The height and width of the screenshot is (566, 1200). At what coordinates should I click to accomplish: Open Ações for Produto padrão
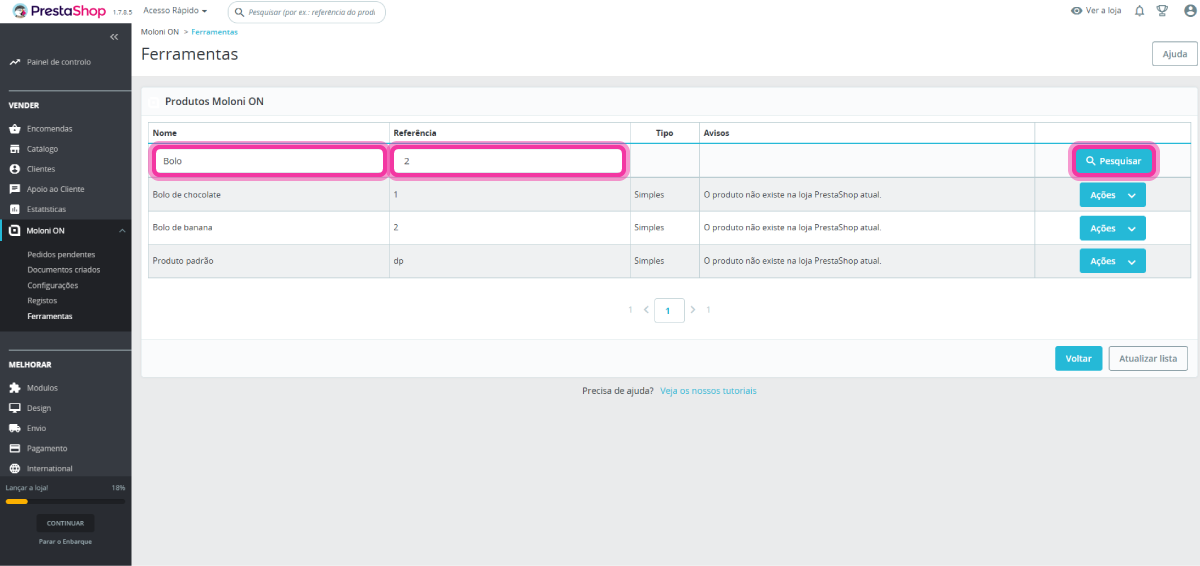click(x=1112, y=261)
